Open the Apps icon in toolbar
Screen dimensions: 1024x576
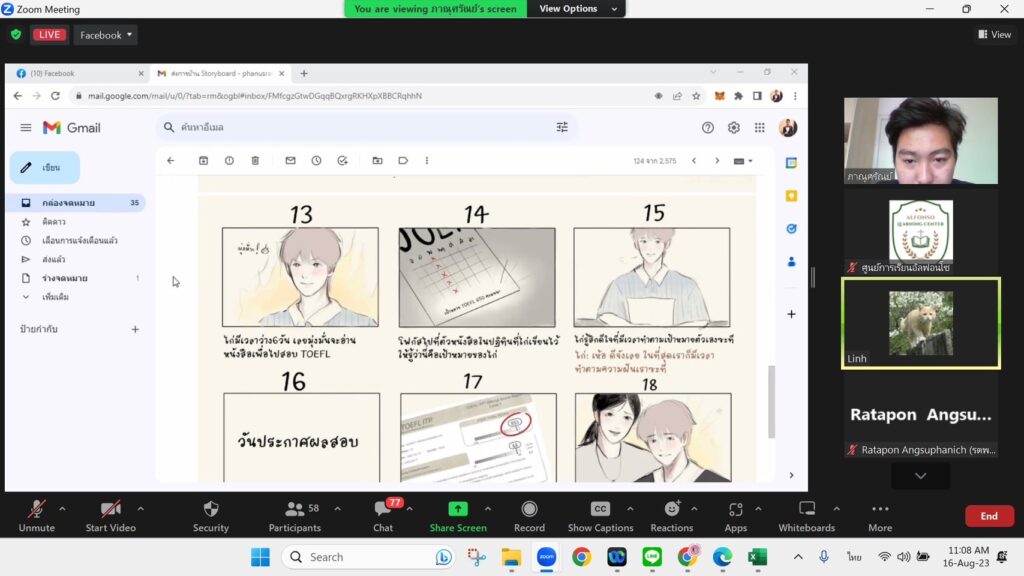pyautogui.click(x=735, y=509)
